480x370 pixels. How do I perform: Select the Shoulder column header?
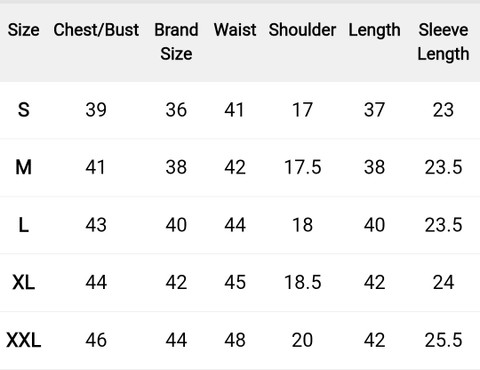[302, 30]
